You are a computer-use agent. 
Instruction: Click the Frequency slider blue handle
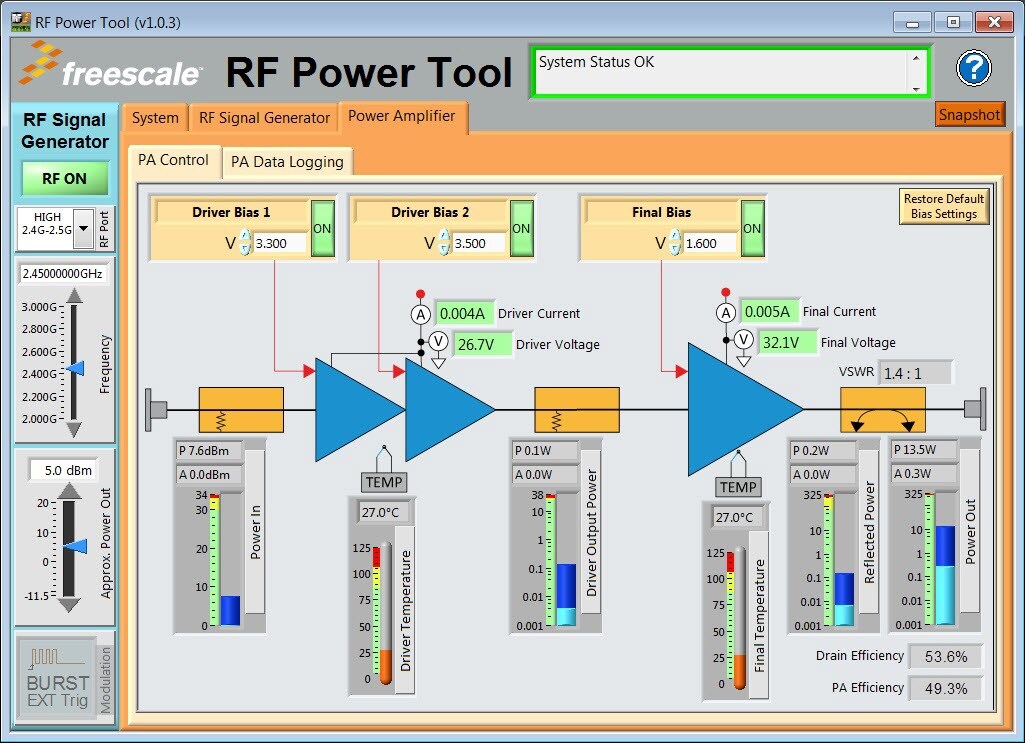tap(75, 370)
